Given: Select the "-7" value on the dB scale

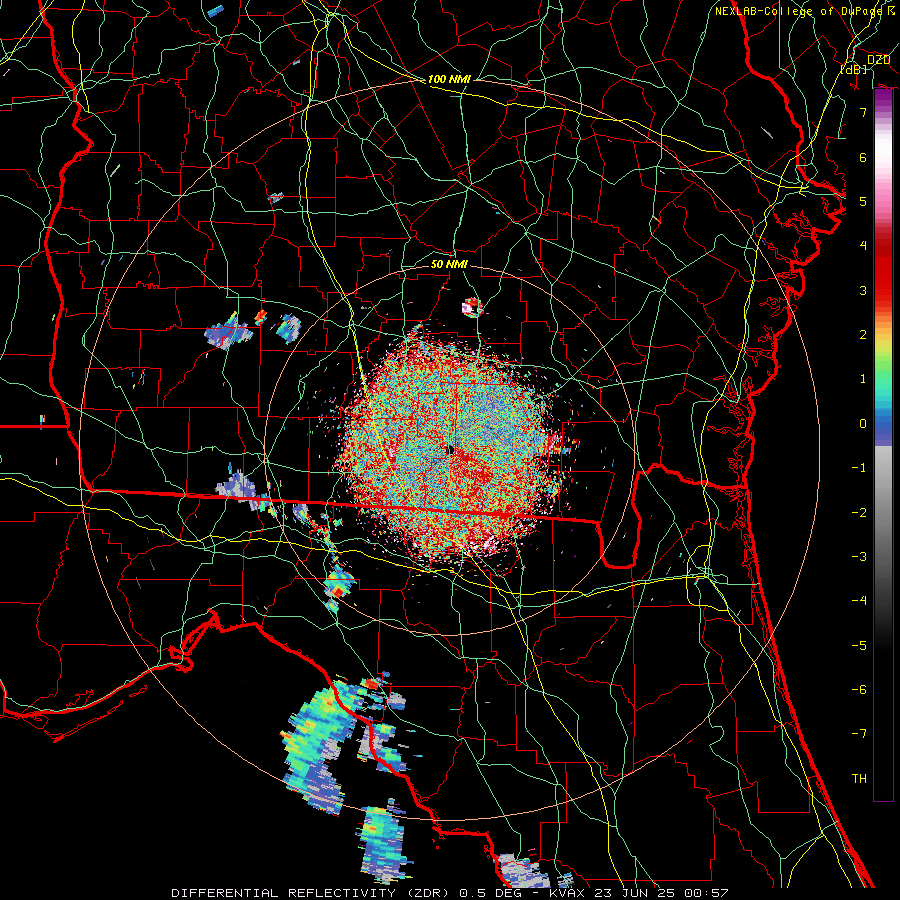Looking at the screenshot, I should tap(859, 734).
